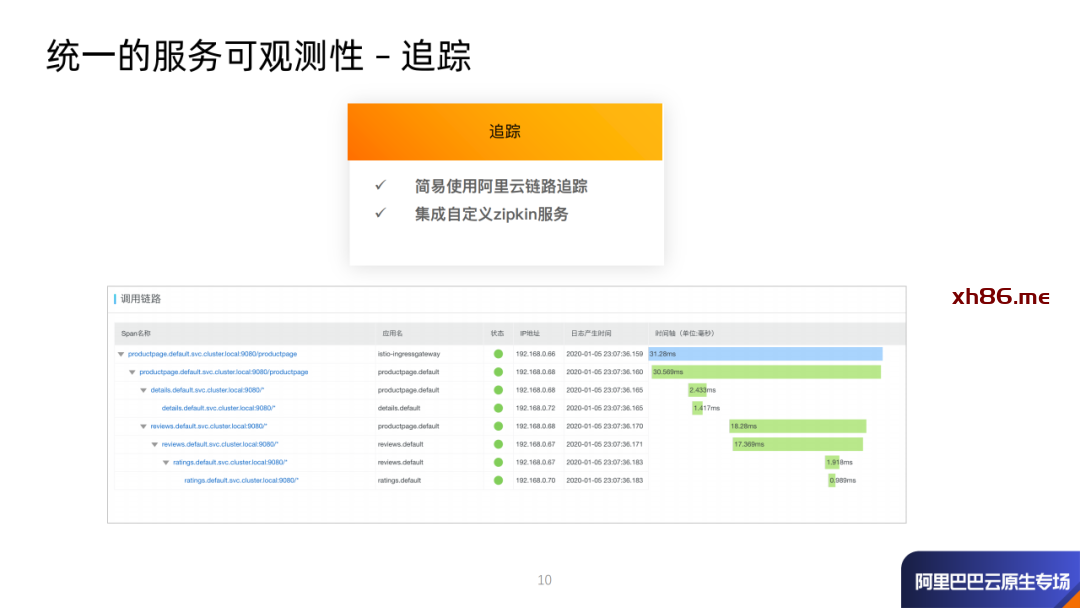This screenshot has width=1080, height=608.
Task: Click the 阿里巴巴云原生专场 badge
Action: click(990, 581)
